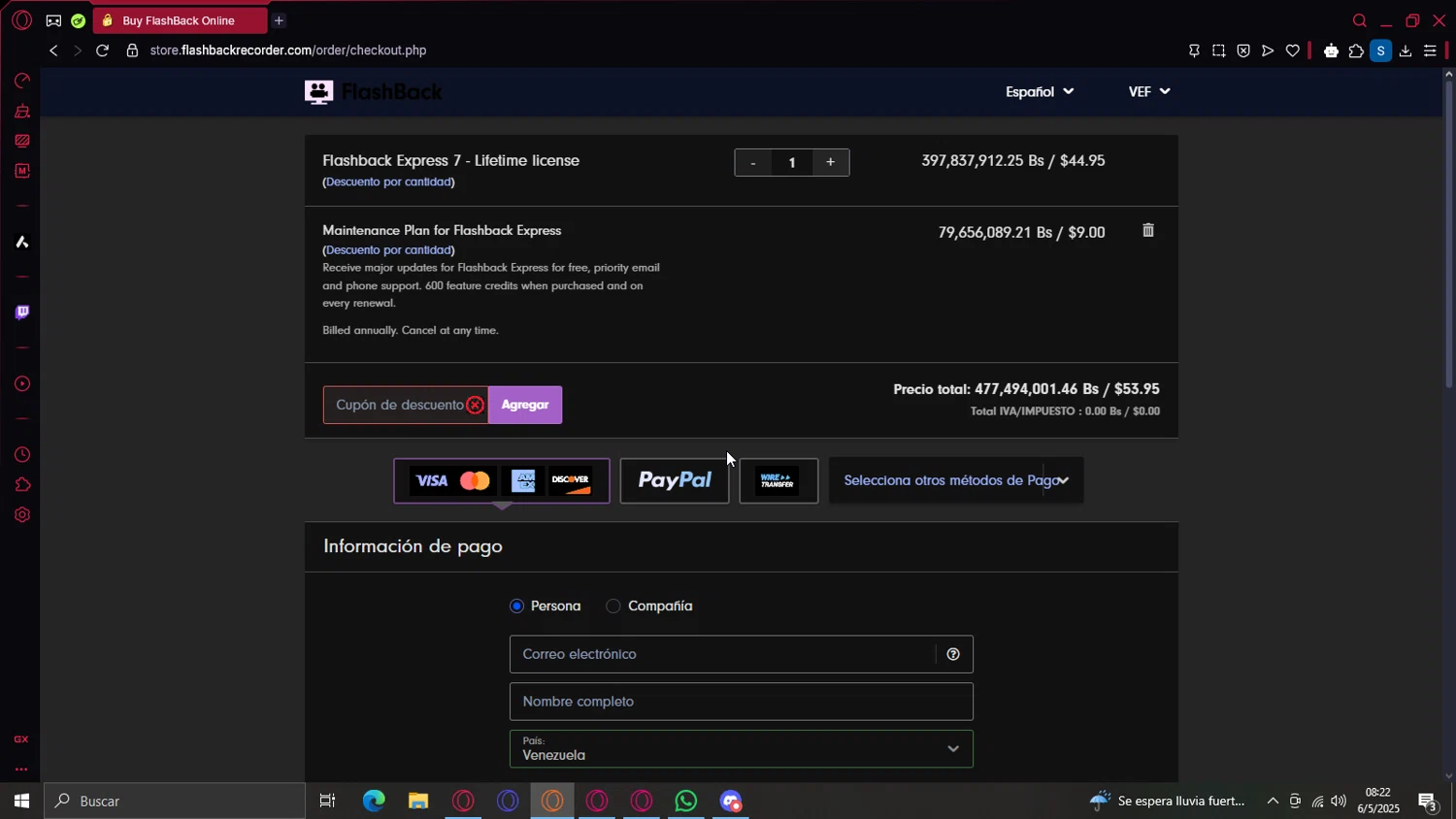Open the sidebar player icon
The image size is (1456, 819).
pyautogui.click(x=21, y=383)
